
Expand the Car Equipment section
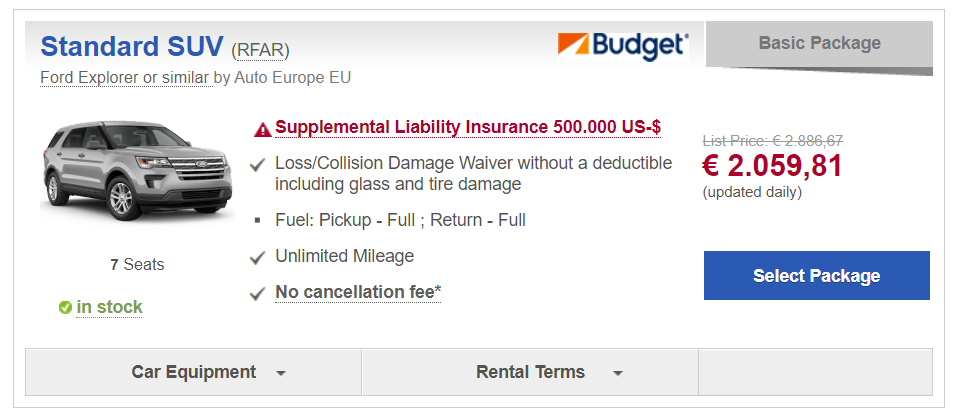[x=194, y=372]
